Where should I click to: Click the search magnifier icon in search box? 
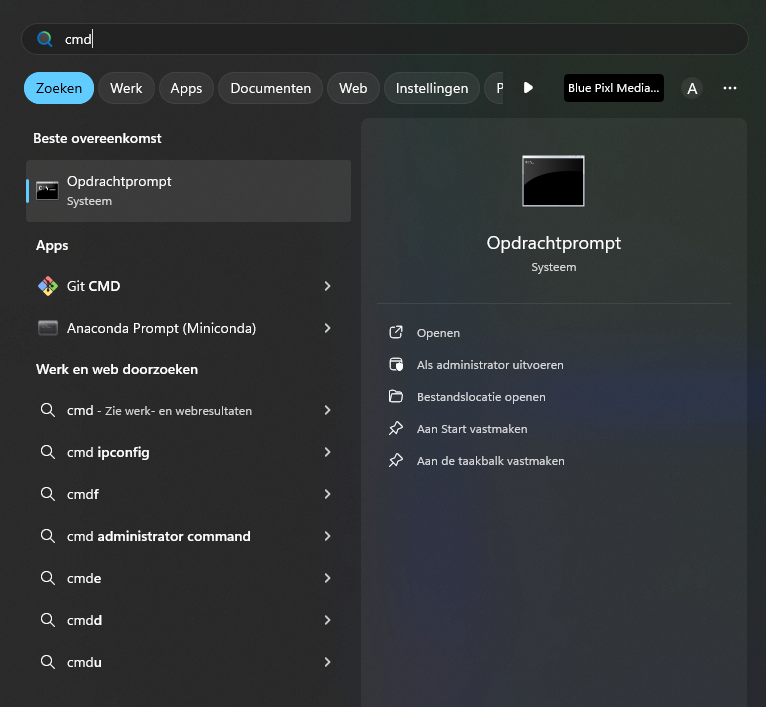click(44, 39)
